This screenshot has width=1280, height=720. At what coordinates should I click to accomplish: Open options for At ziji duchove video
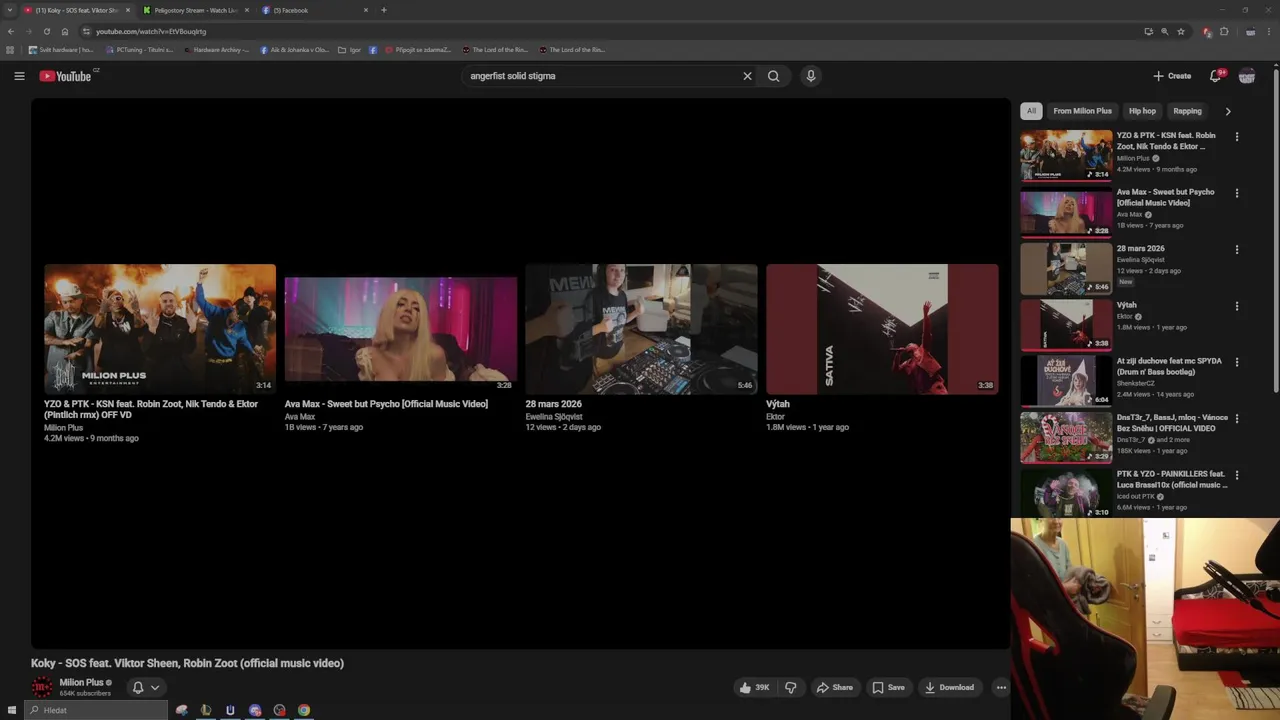click(x=1237, y=363)
